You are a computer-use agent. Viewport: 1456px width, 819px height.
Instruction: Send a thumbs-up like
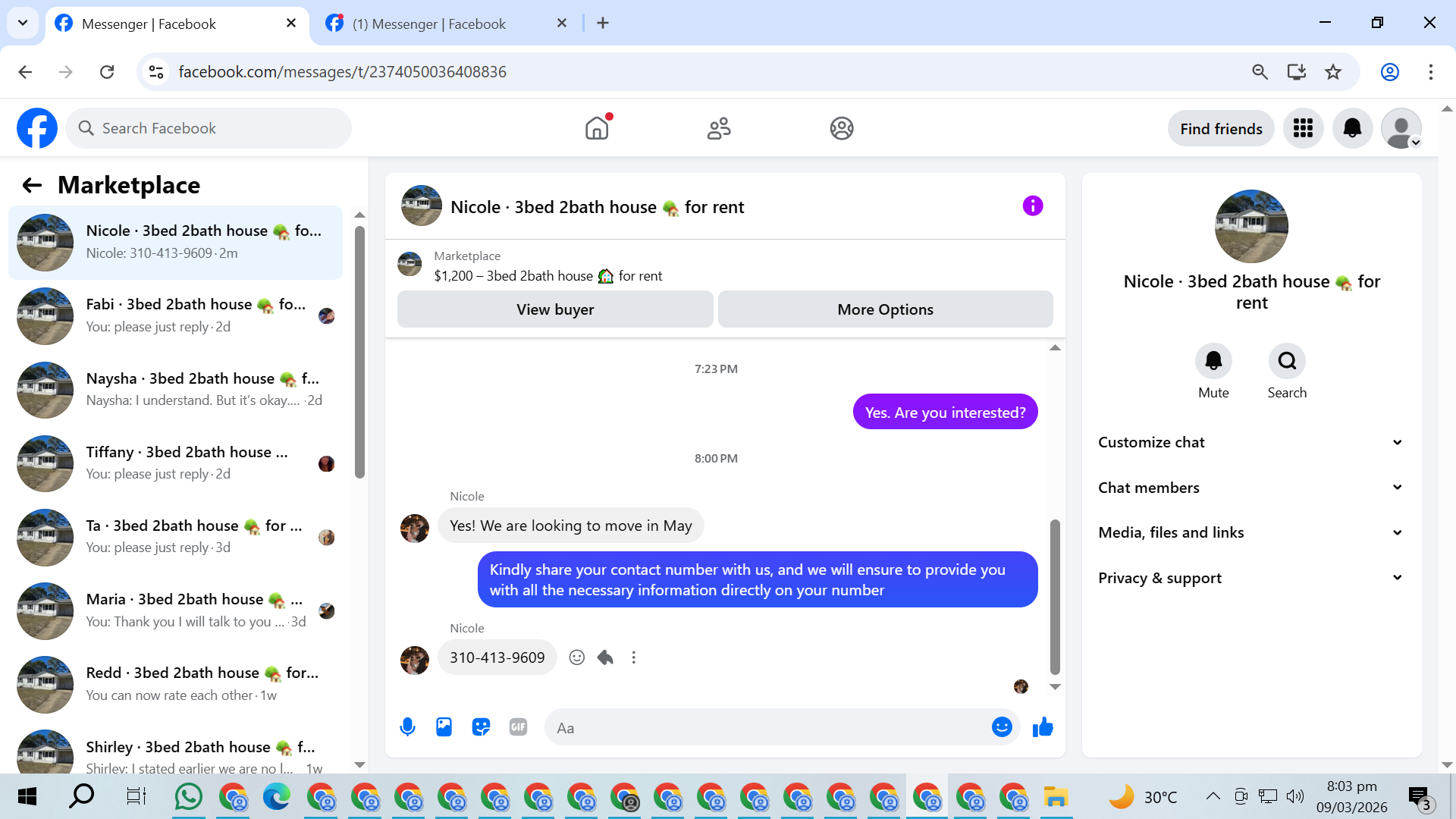pos(1043,727)
